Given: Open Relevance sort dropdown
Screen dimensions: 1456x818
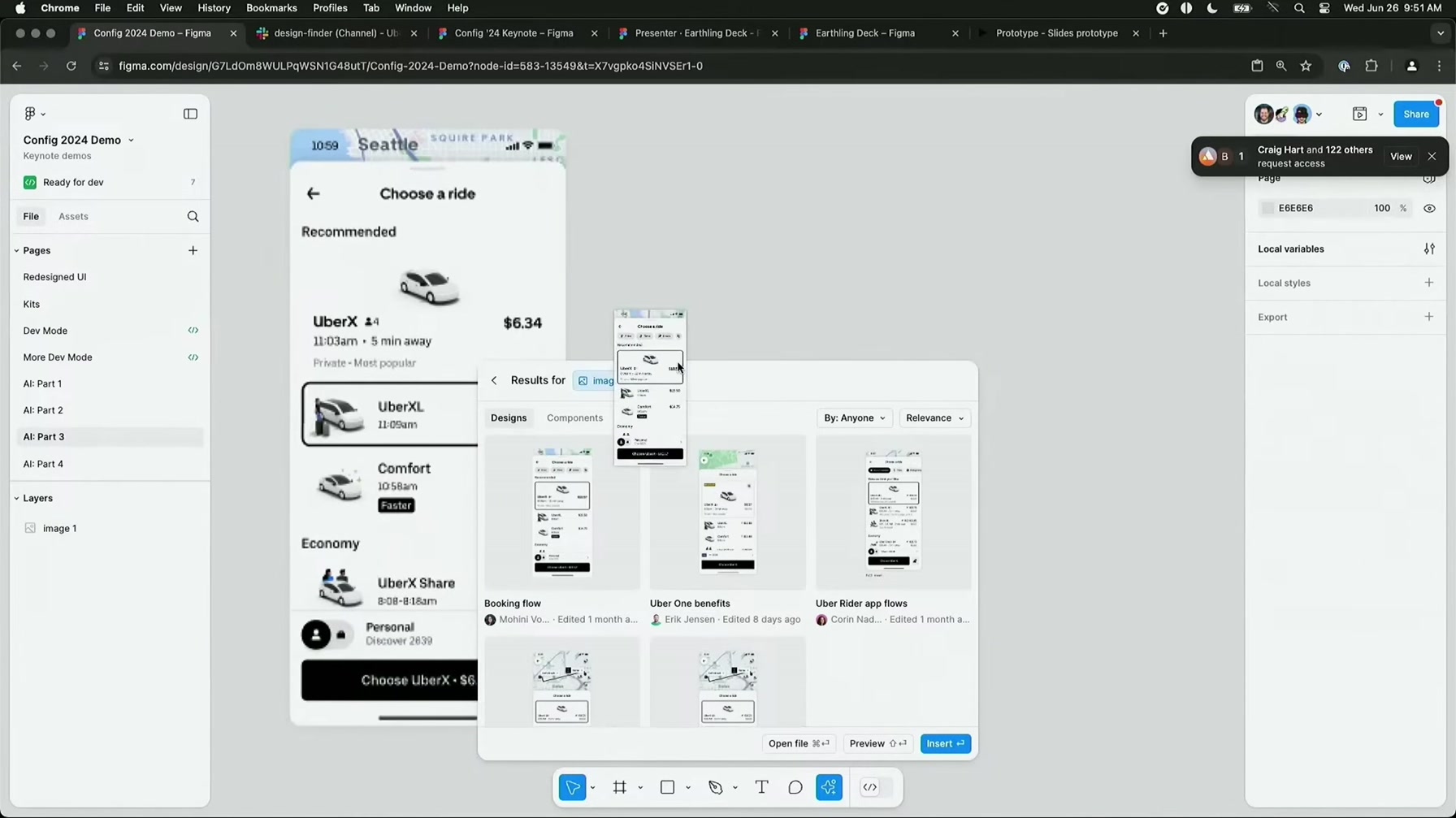Looking at the screenshot, I should [934, 418].
